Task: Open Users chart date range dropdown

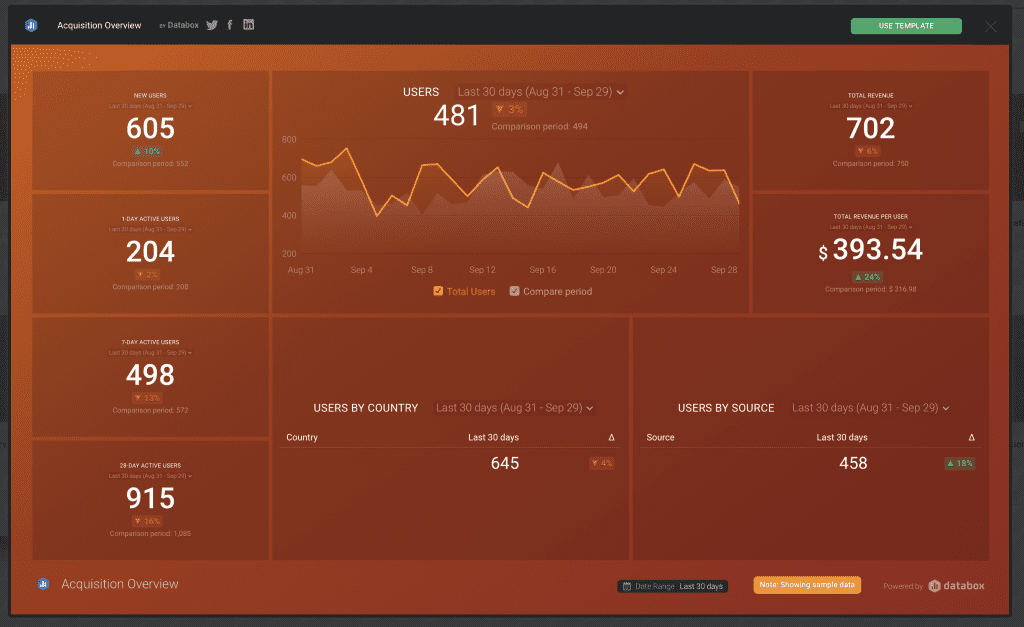Action: click(x=541, y=92)
